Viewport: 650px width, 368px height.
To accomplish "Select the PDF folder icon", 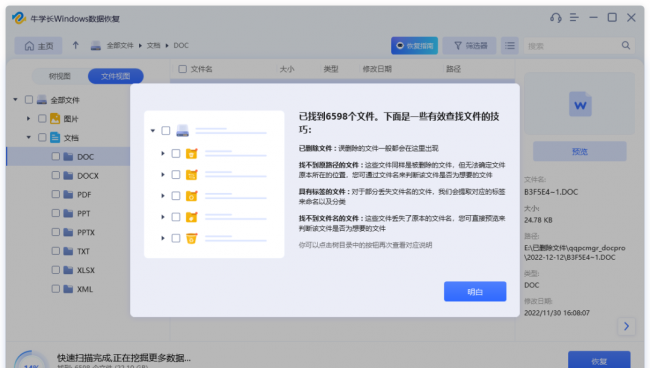I will tap(68, 194).
